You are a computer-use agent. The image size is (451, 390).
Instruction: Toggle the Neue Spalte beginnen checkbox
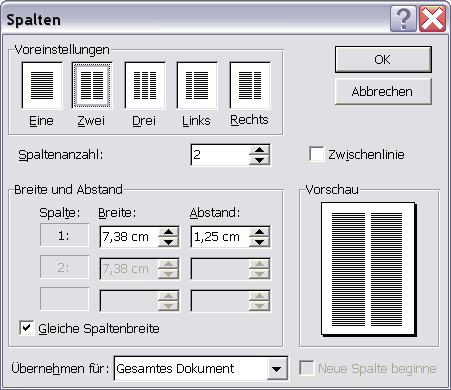(307, 368)
